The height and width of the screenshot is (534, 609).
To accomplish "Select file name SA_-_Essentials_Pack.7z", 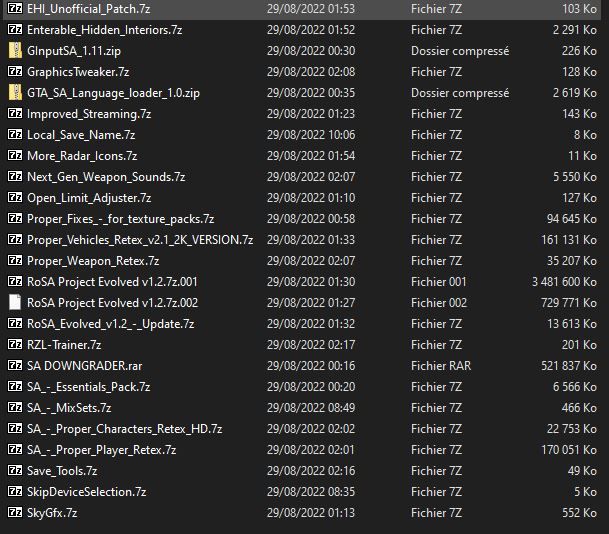I will [x=89, y=386].
